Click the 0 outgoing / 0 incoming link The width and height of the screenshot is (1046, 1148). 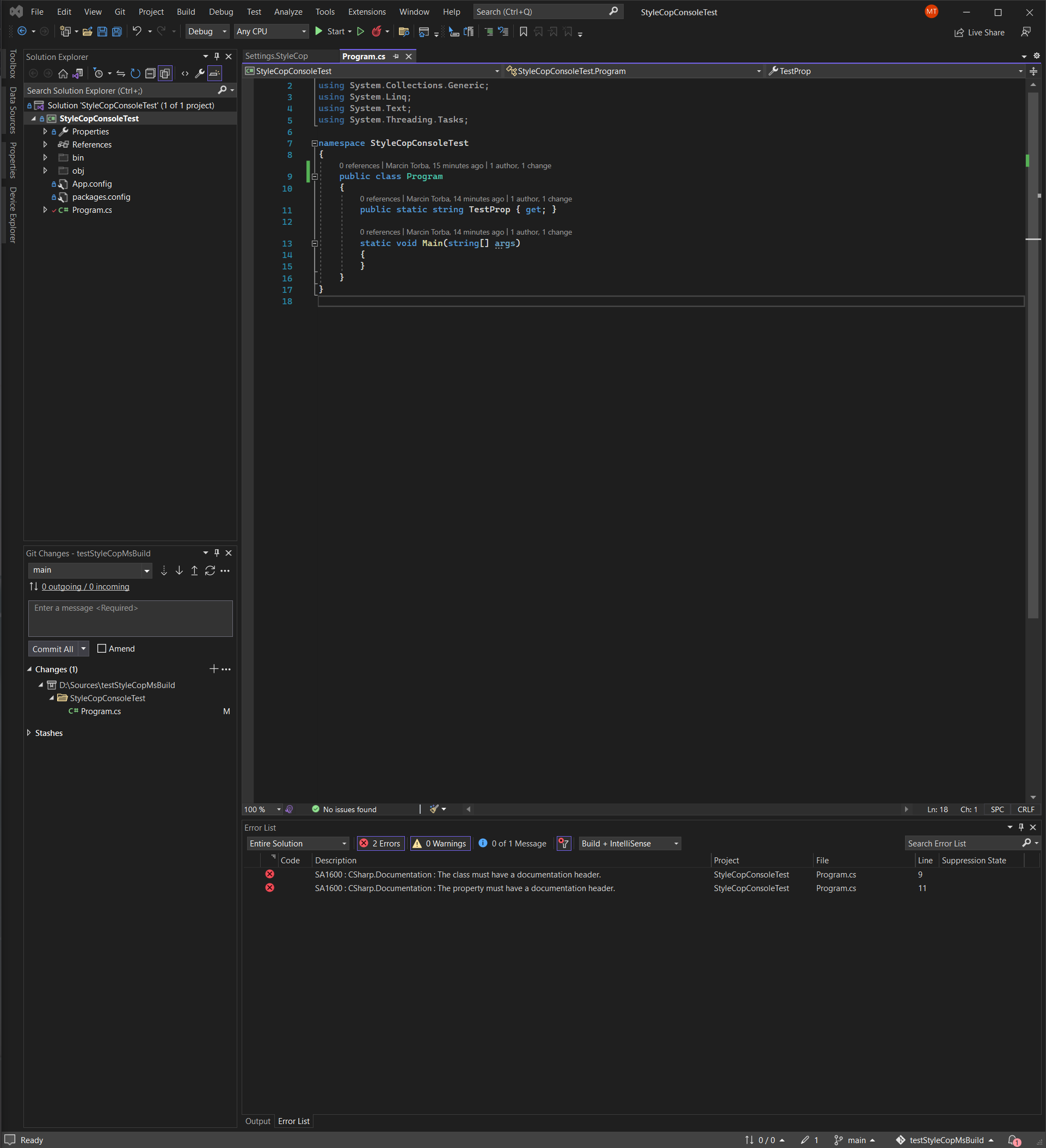click(x=85, y=586)
